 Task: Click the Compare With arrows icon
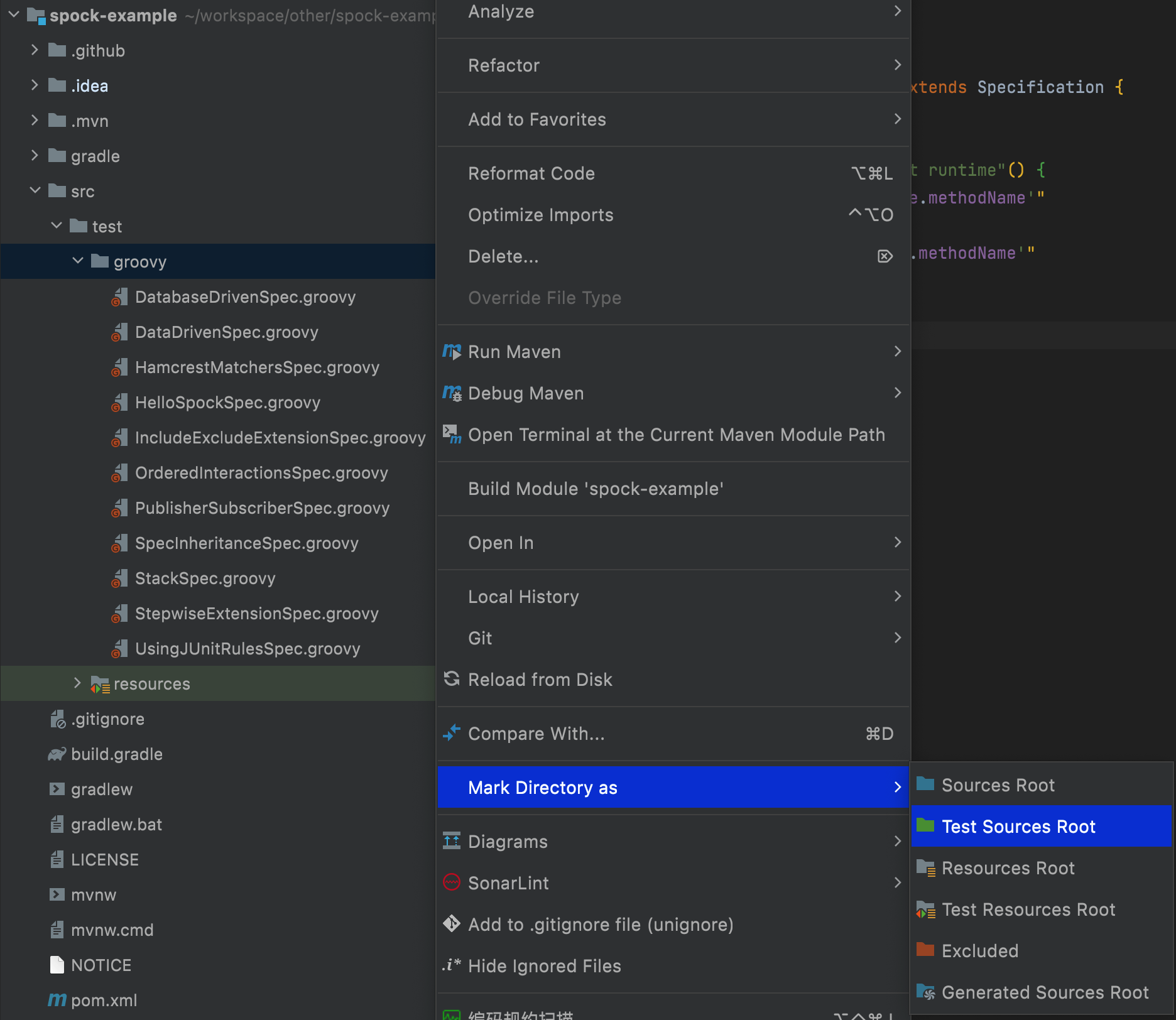[452, 732]
